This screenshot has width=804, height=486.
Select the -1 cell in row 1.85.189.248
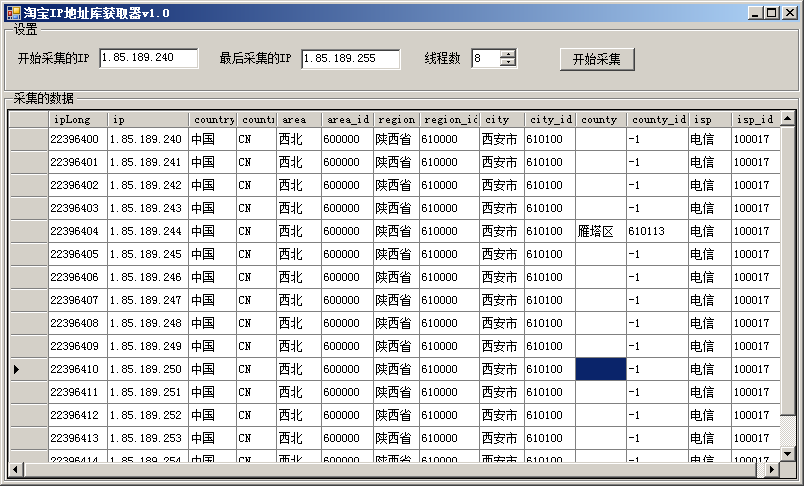(x=657, y=323)
